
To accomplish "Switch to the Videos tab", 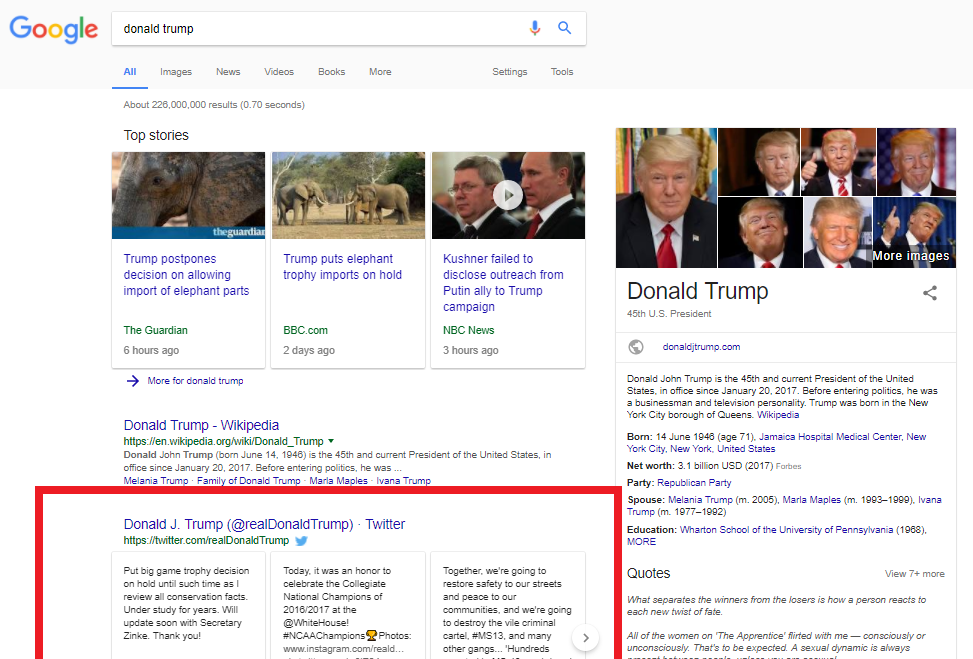I will 279,72.
